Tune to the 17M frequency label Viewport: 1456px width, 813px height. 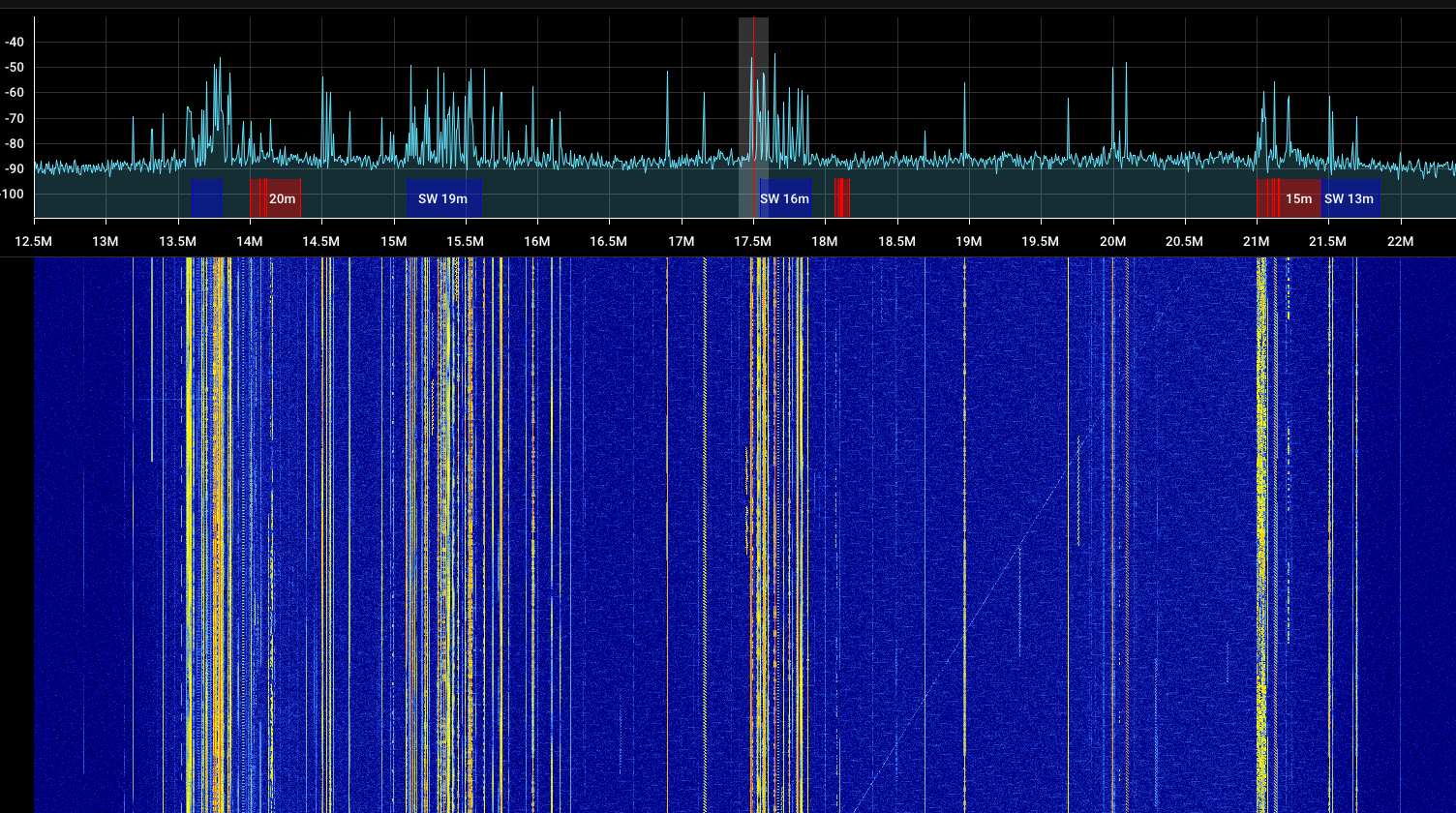(681, 241)
